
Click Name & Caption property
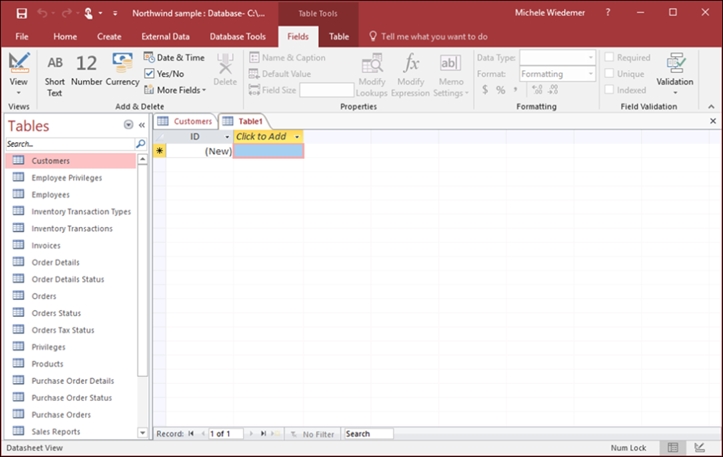[287, 58]
